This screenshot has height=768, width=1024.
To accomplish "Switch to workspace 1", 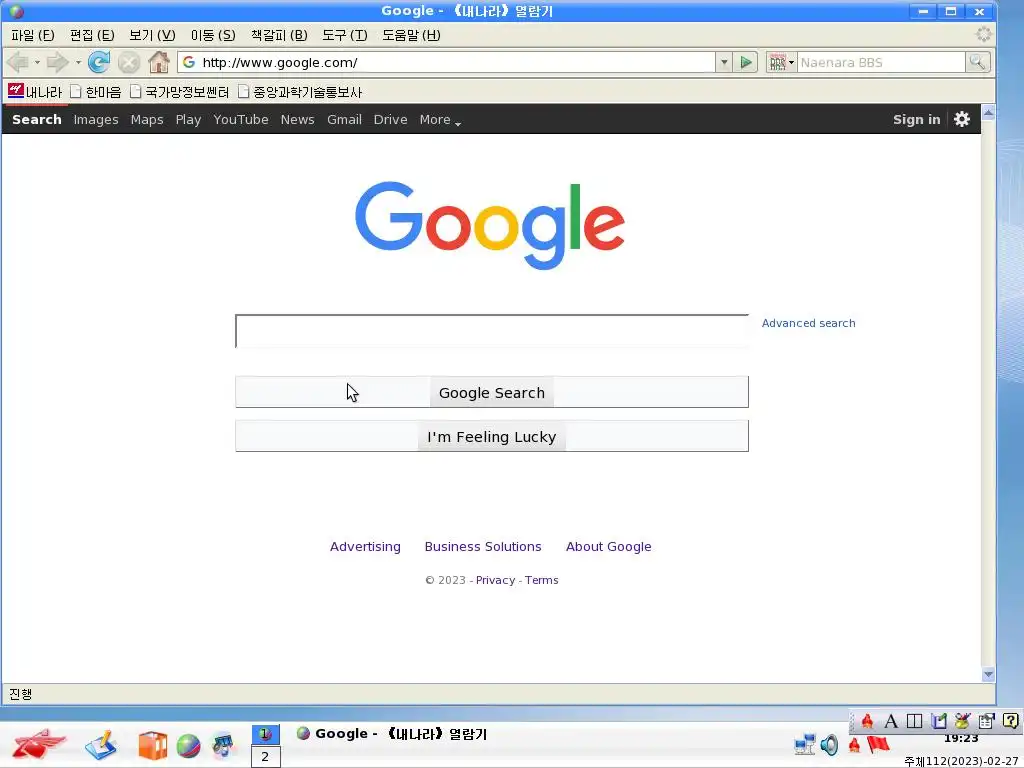I will [265, 734].
